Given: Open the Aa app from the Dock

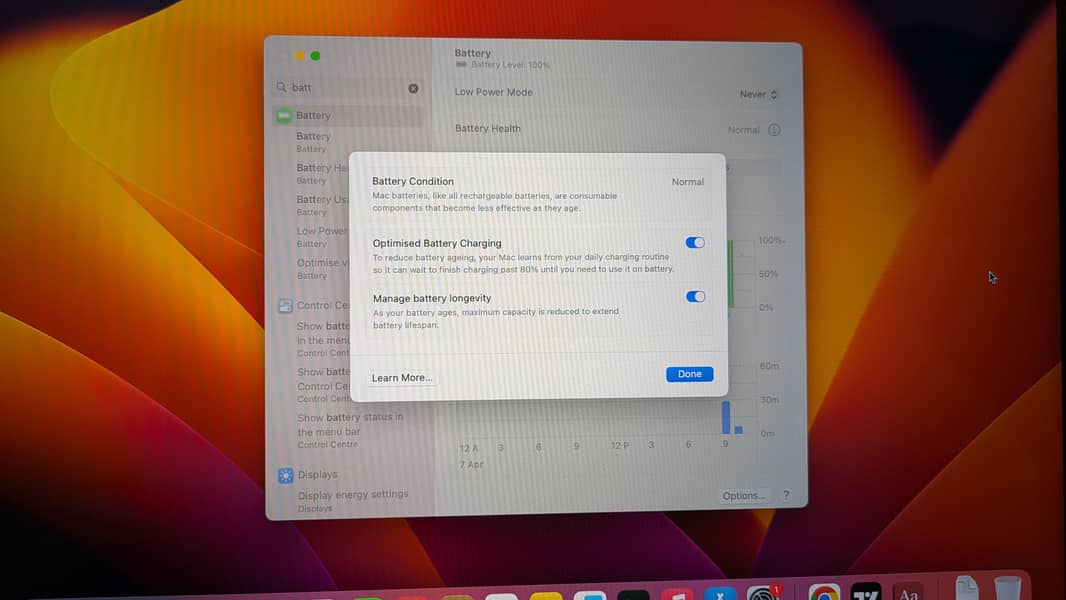Looking at the screenshot, I should 908,592.
